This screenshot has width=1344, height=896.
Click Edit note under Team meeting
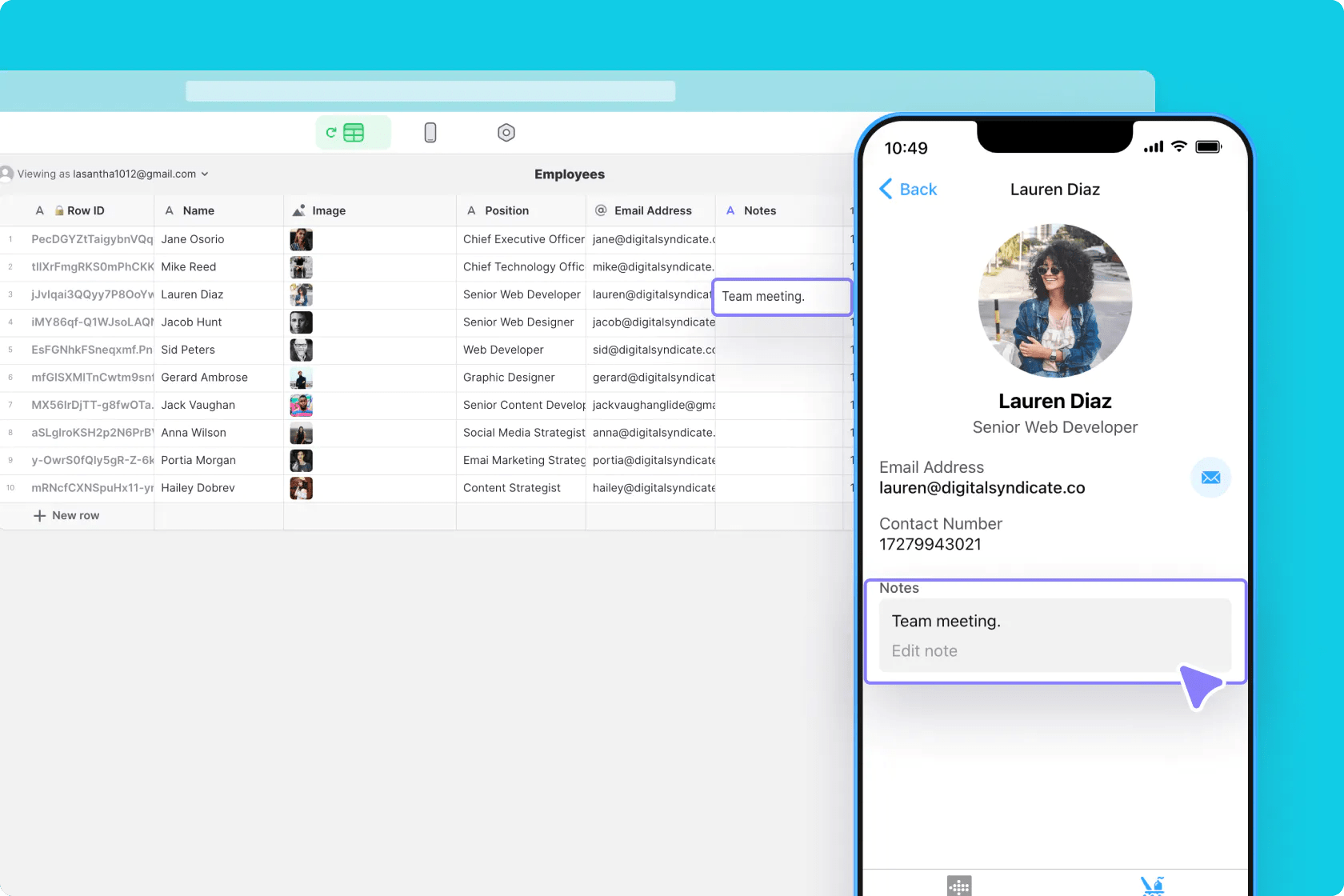[x=924, y=650]
